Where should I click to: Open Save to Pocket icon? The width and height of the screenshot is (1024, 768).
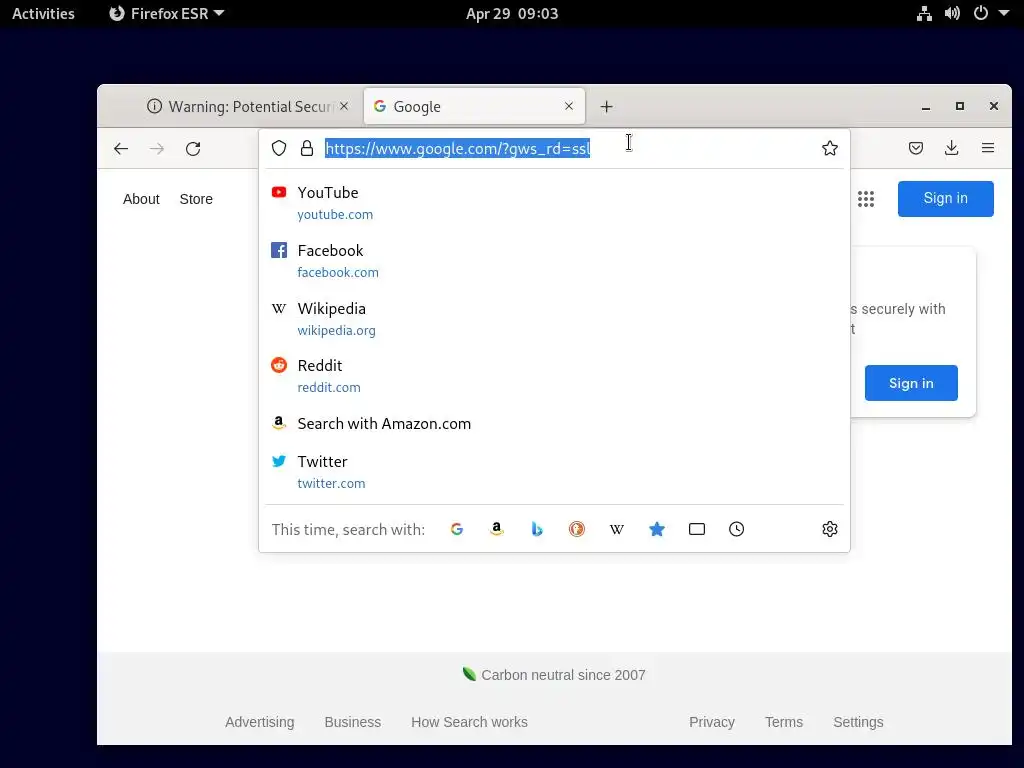916,148
